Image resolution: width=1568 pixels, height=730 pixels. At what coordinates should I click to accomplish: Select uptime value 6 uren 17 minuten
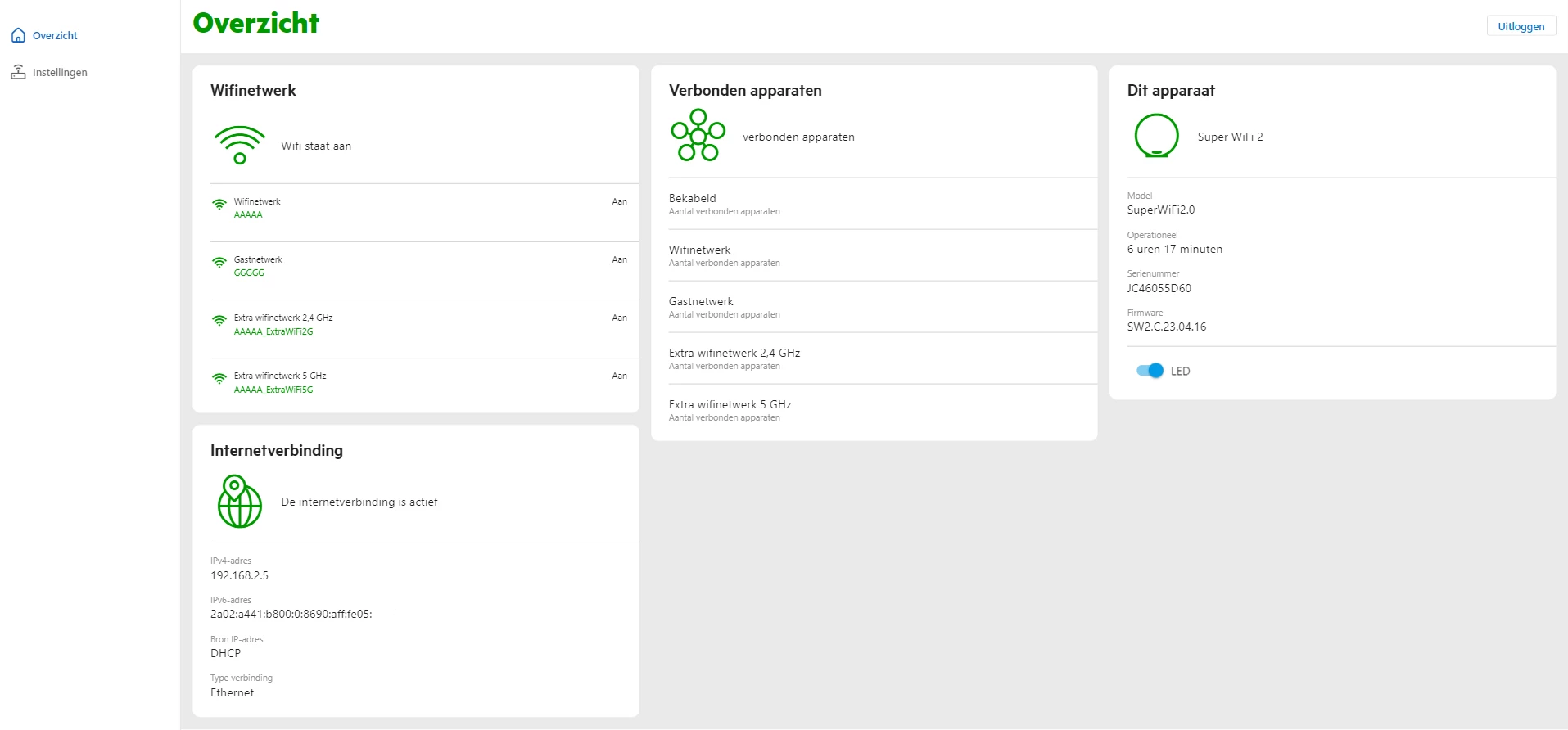coord(1174,249)
